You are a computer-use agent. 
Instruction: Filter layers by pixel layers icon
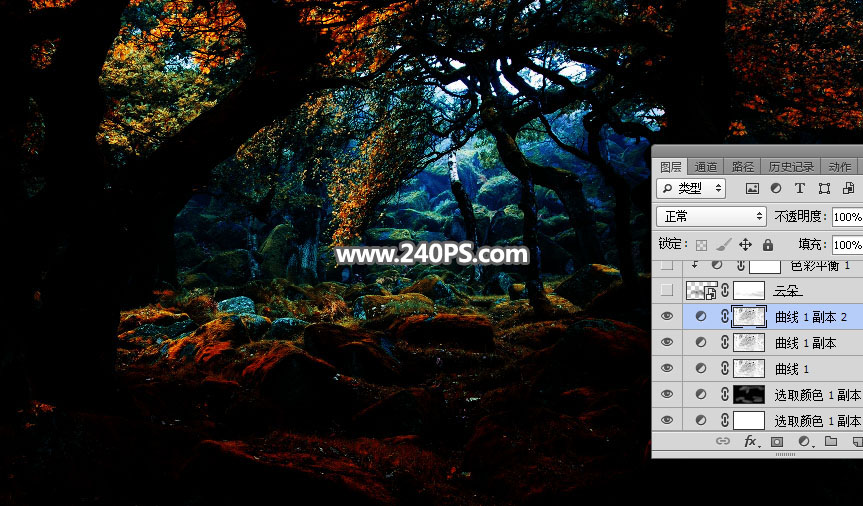point(752,189)
